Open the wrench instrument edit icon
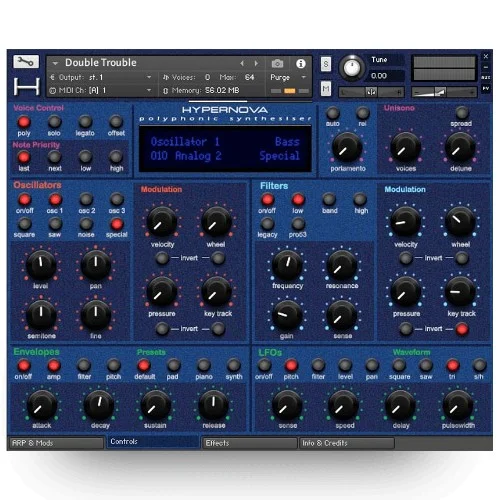 tap(26, 62)
